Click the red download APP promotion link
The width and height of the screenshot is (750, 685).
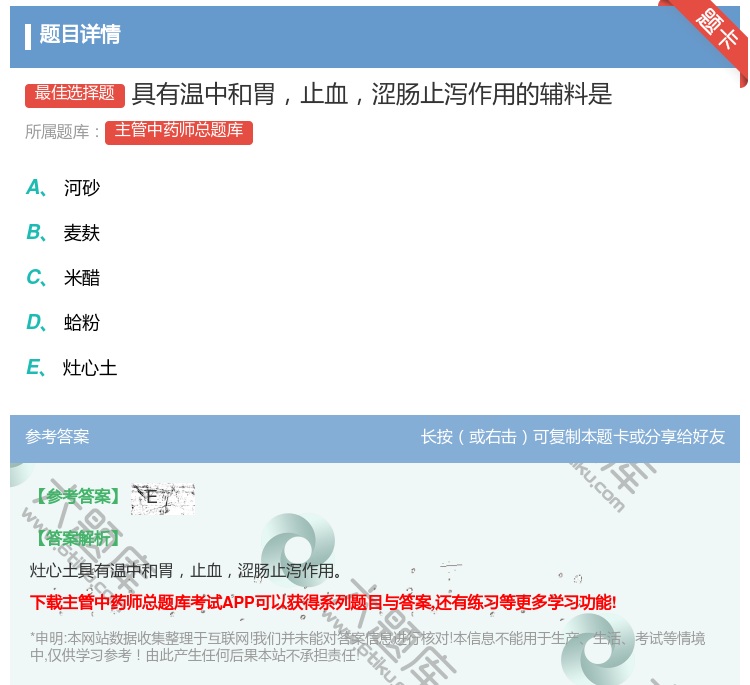323,602
